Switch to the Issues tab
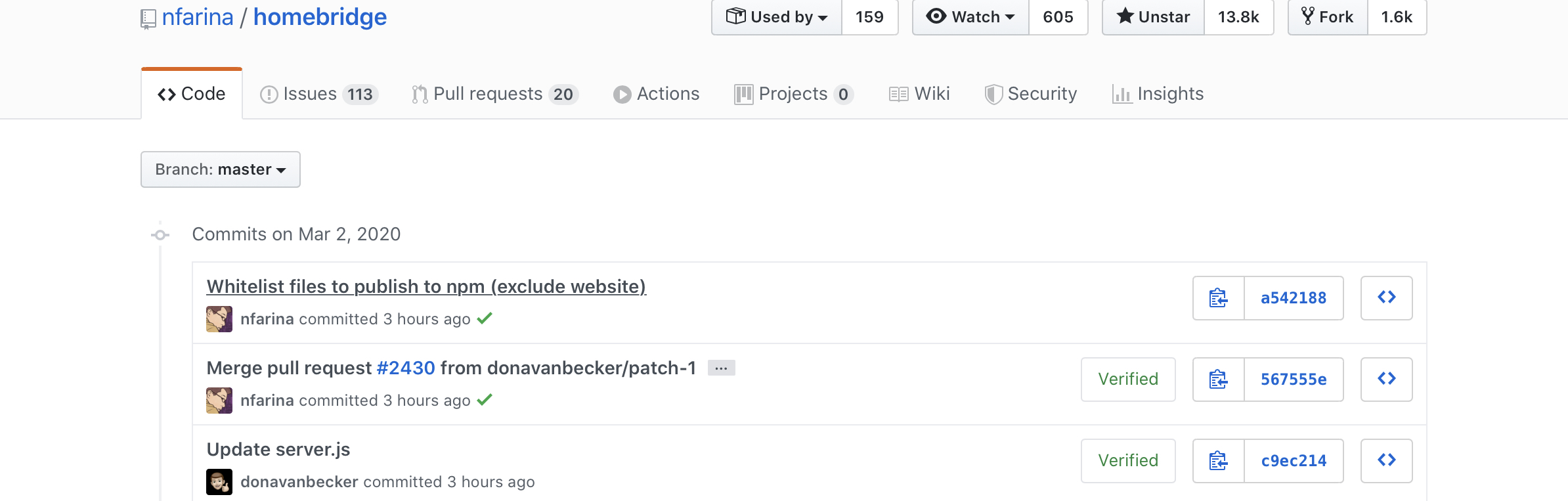1568x501 pixels. click(x=318, y=94)
